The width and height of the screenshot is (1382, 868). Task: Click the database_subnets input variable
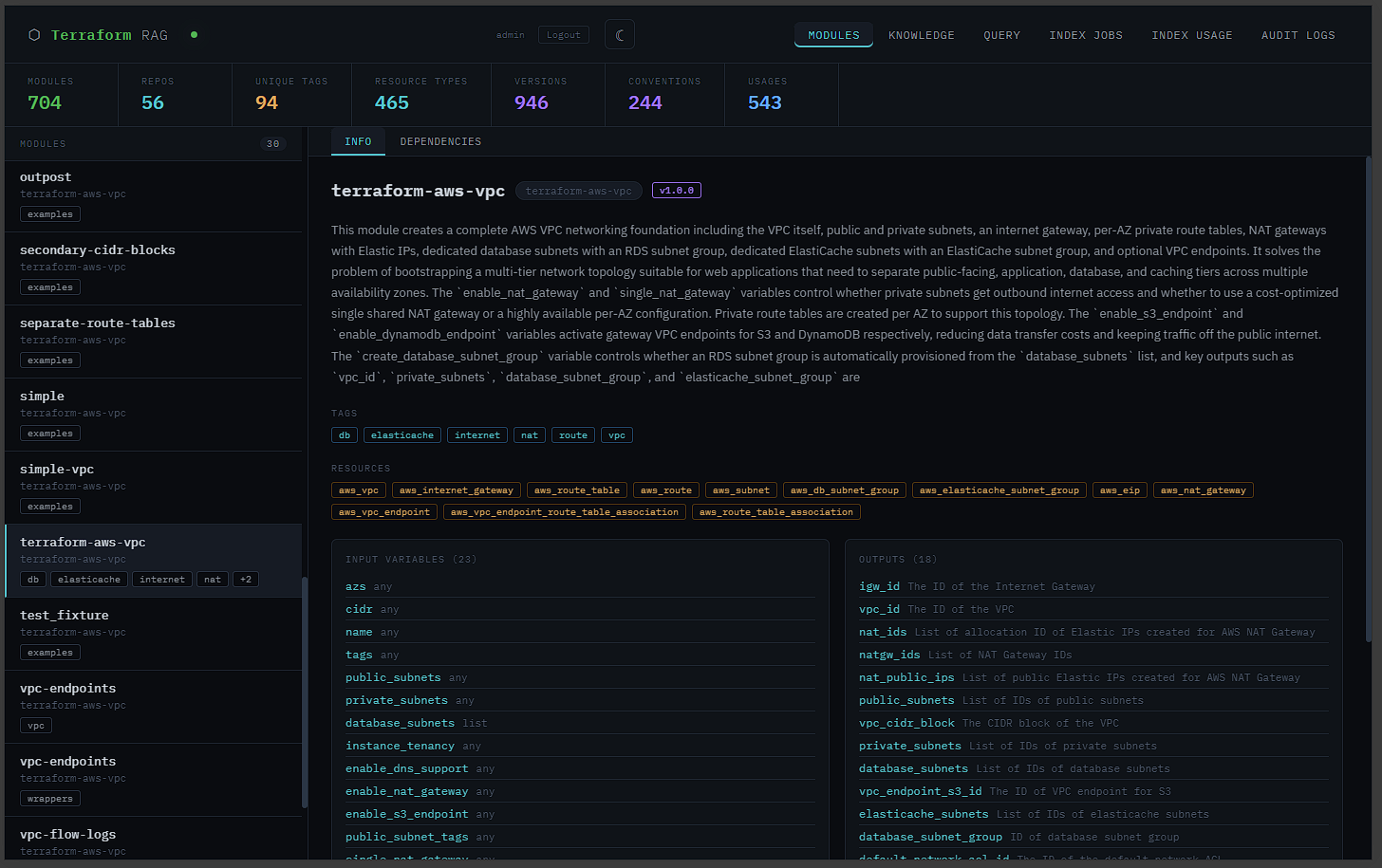580,723
